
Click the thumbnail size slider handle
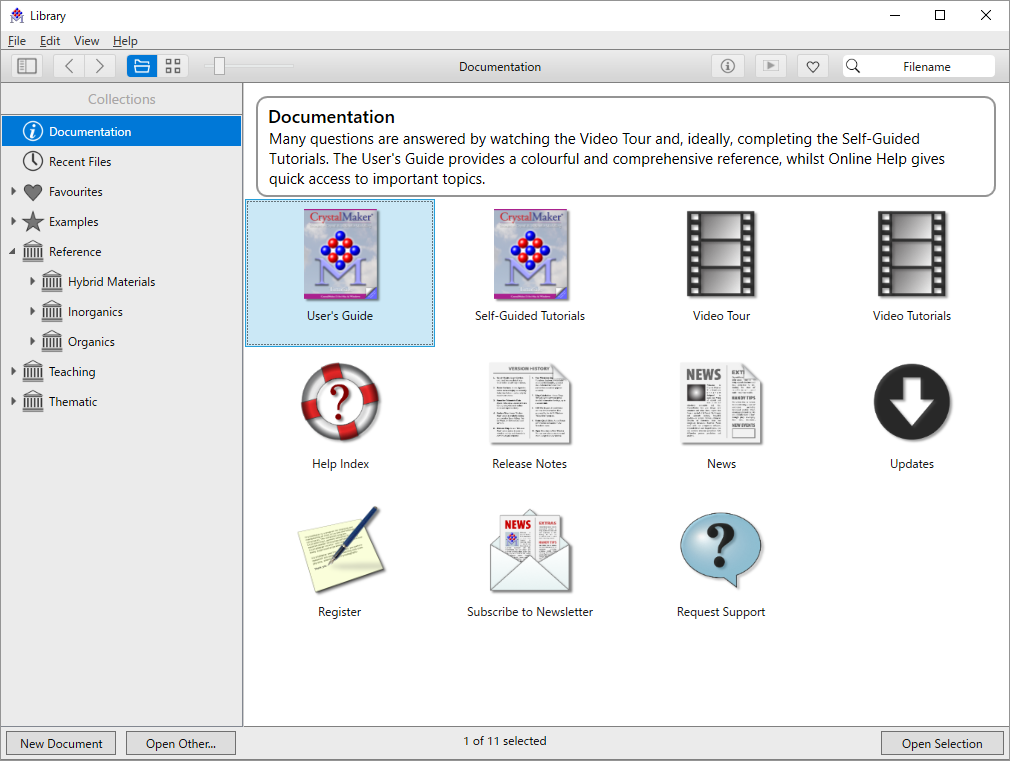pos(220,66)
